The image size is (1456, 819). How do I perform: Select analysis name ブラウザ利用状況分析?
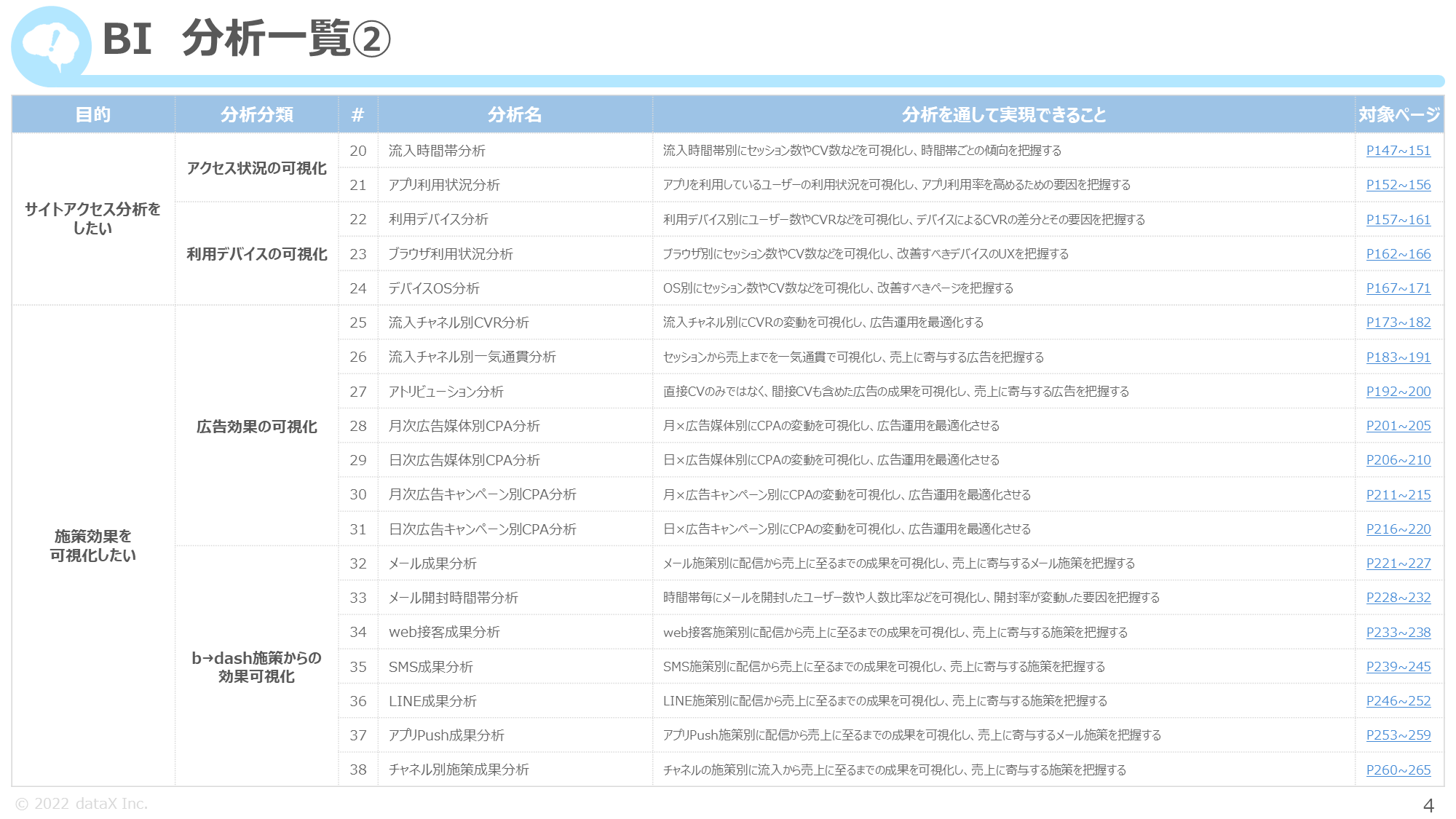[x=451, y=254]
